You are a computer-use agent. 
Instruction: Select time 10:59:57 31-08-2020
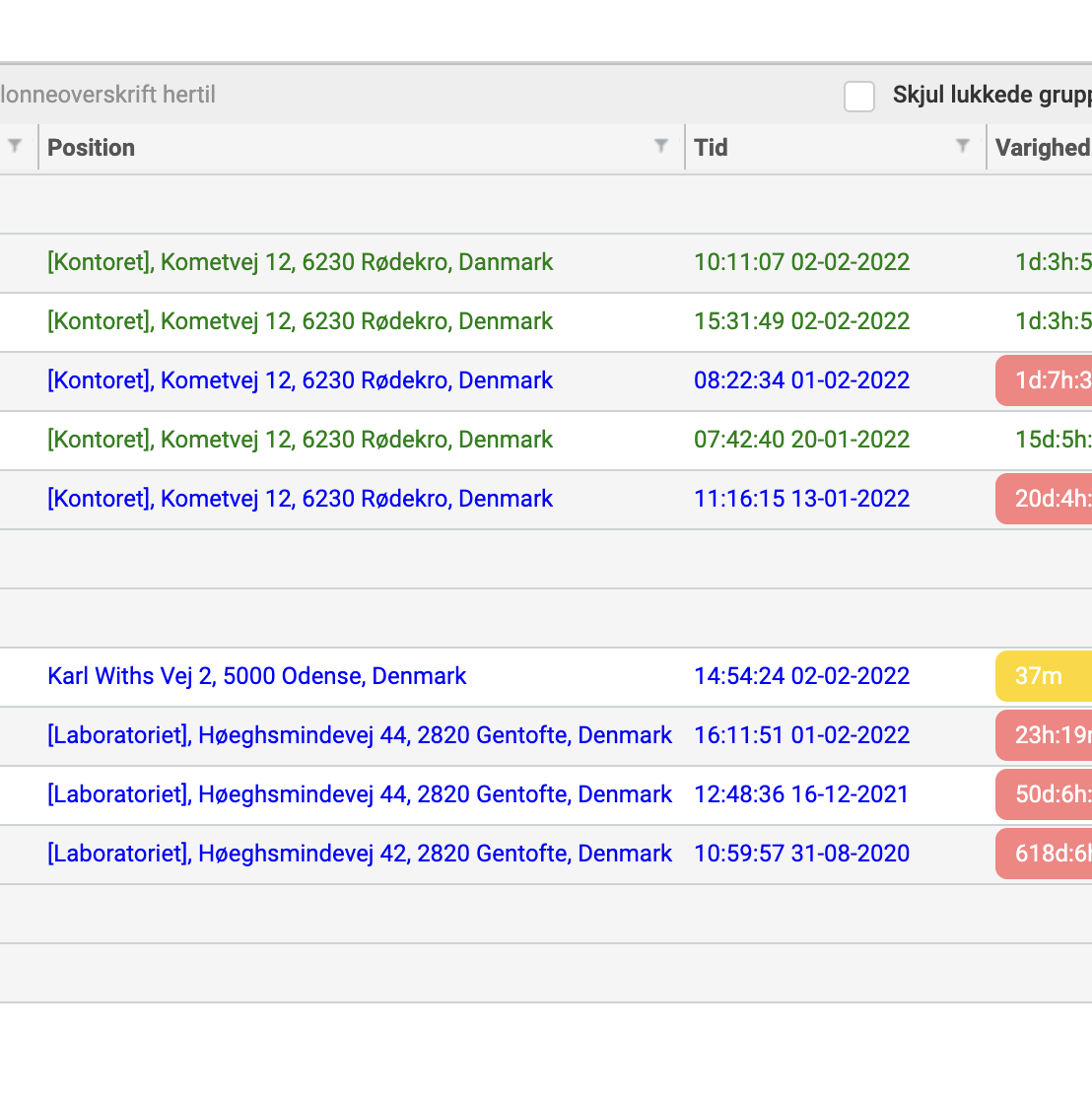click(x=801, y=854)
